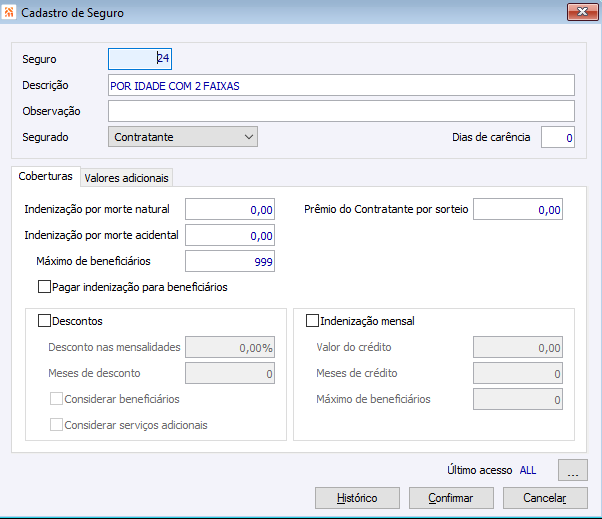
Task: Click the ellipsis button next to Último acesso
Action: click(572, 470)
